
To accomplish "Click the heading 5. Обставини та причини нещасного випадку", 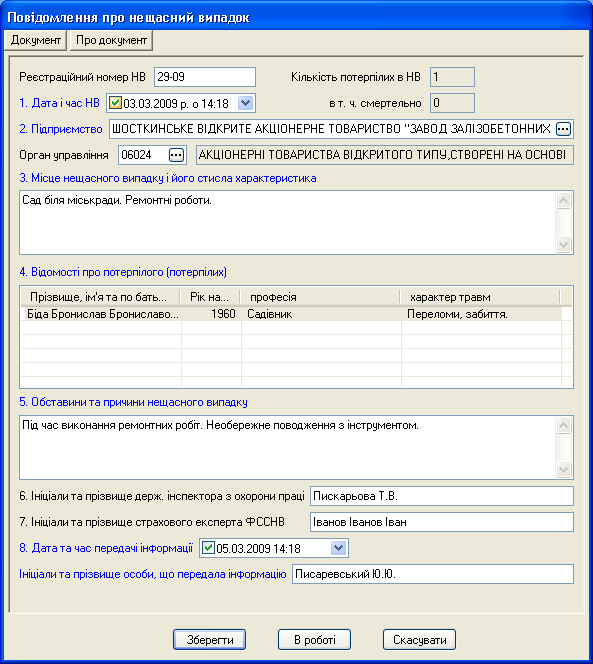I will pyautogui.click(x=133, y=402).
